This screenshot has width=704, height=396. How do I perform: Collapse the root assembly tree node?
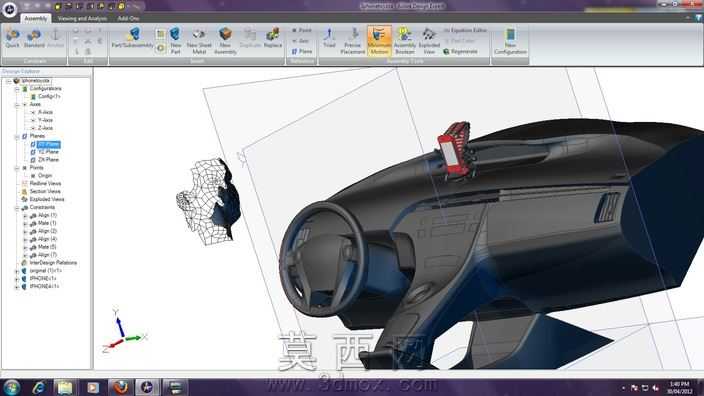tap(8, 81)
